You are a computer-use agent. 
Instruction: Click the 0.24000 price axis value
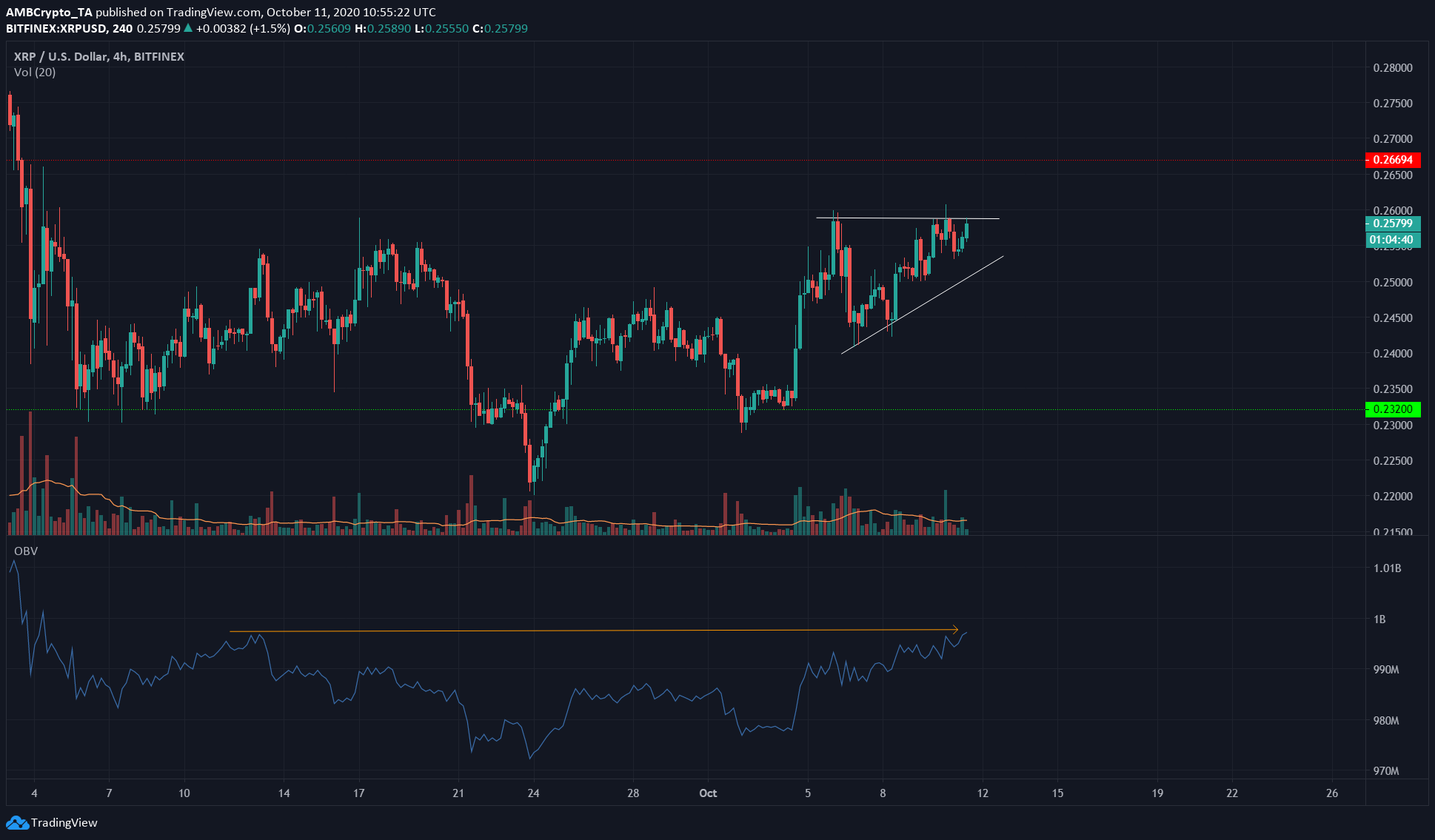(x=1393, y=353)
